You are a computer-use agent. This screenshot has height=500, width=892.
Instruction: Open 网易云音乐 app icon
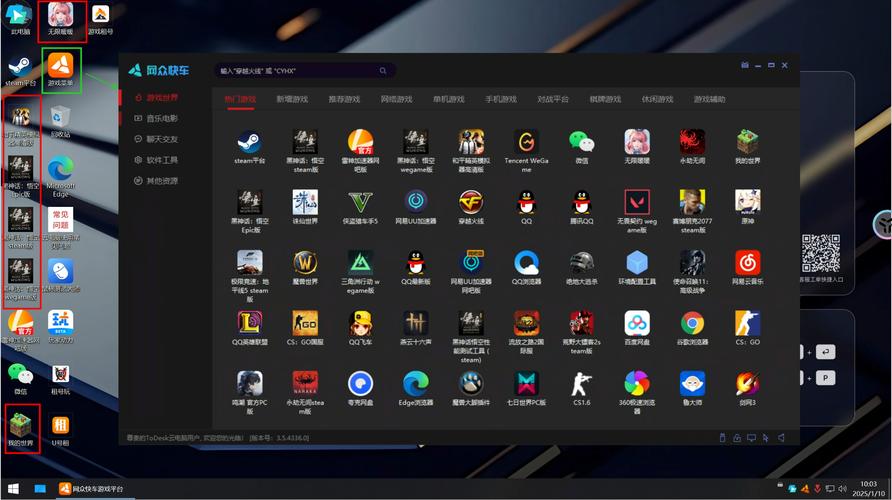747,262
